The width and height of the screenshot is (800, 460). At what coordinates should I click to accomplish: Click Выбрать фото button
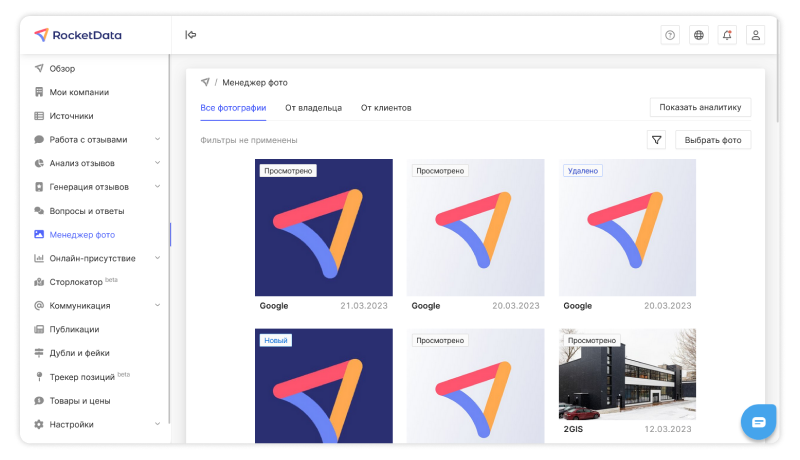(713, 140)
